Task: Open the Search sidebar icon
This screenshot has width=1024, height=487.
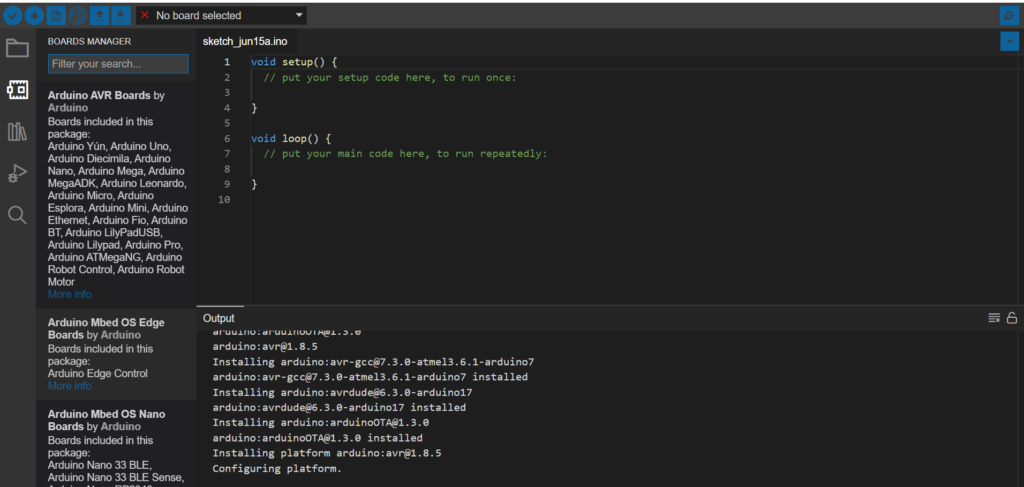Action: 17,215
